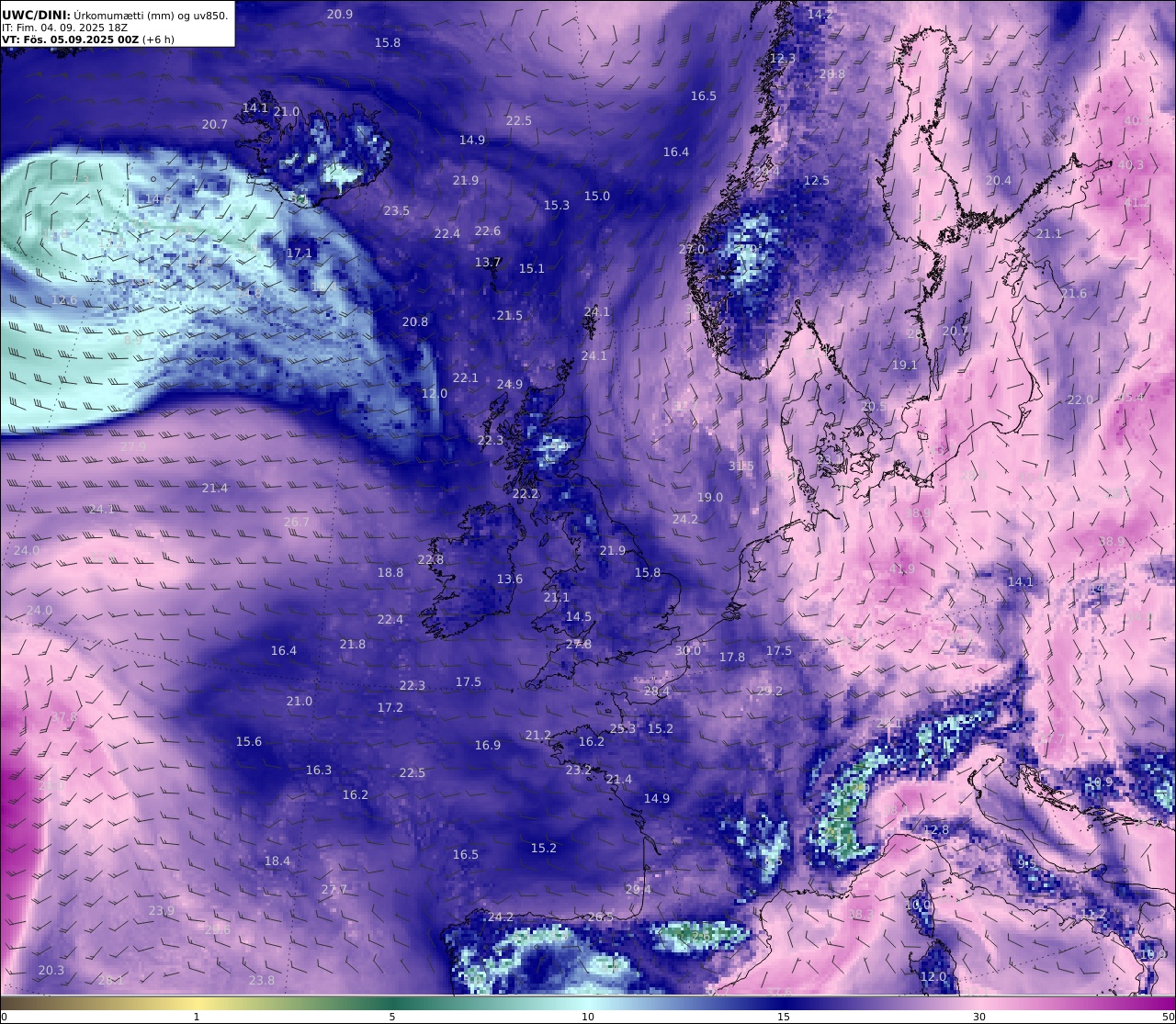Image resolution: width=1176 pixels, height=1024 pixels.
Task: Click the 21.6 value label
Action: pyautogui.click(x=1074, y=294)
